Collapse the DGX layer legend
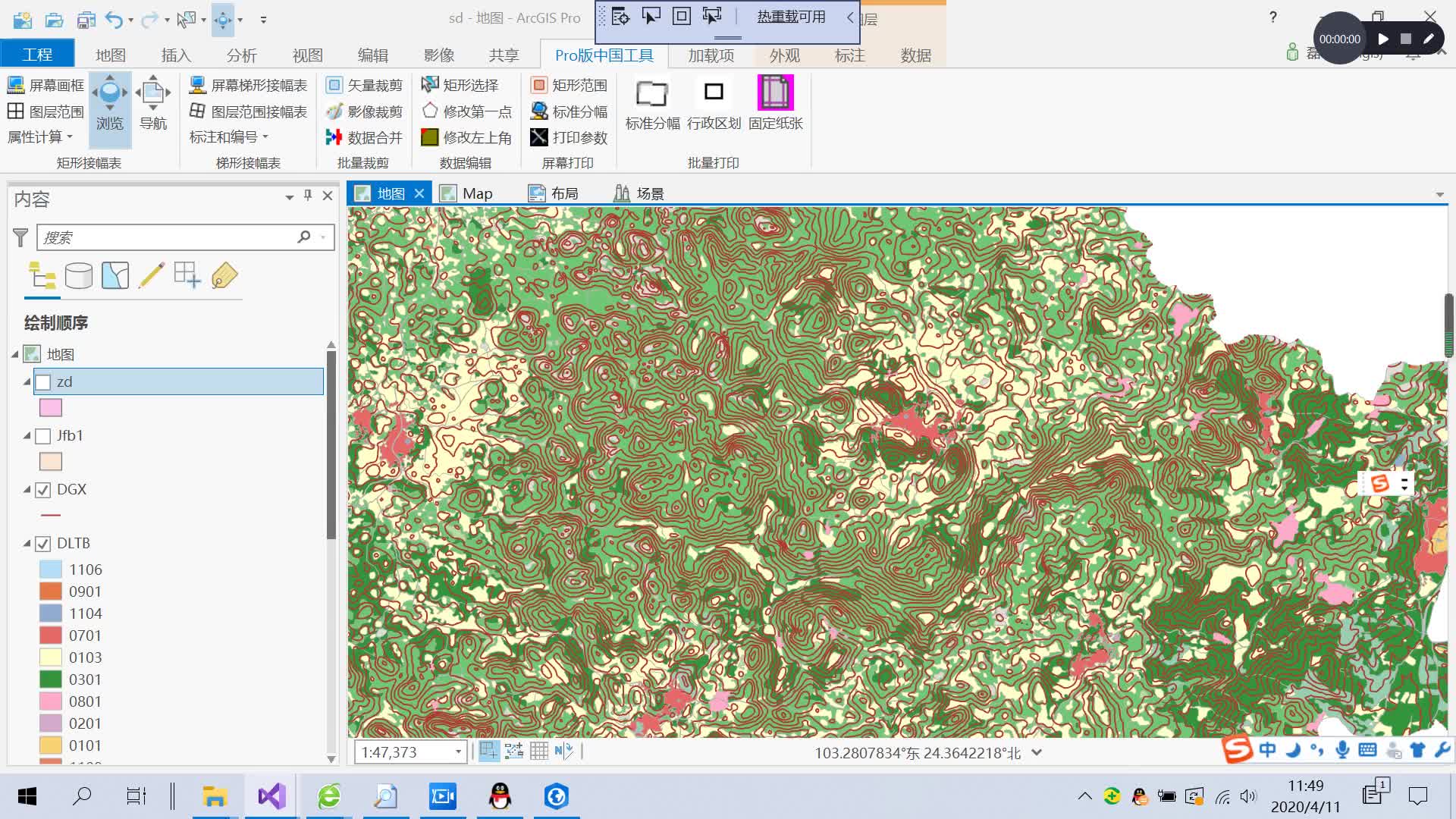Screen dimensions: 1456x819 [27, 490]
